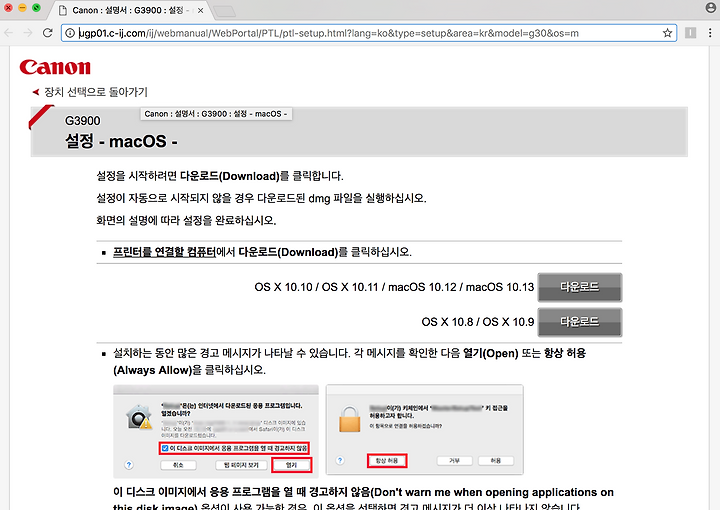Click the keychain access dialog screenshot
Screen dimensions: 720x510
click(x=425, y=430)
